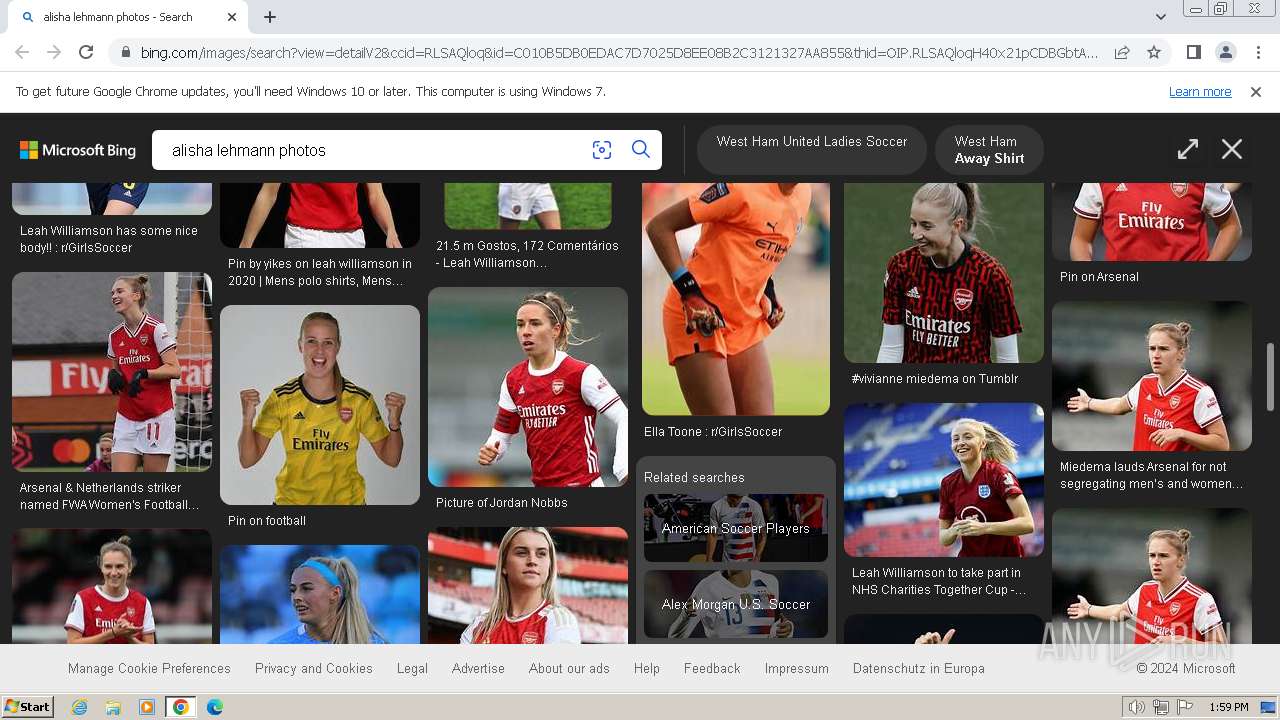Select West Ham Away Shirt suggestion

tap(989, 150)
